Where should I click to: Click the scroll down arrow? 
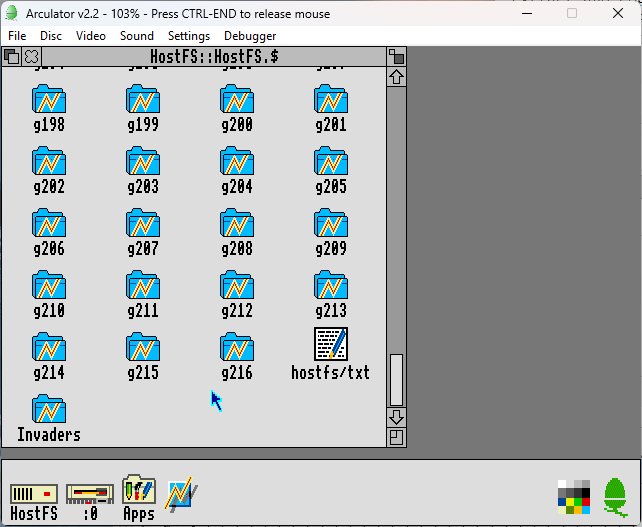coord(396,418)
